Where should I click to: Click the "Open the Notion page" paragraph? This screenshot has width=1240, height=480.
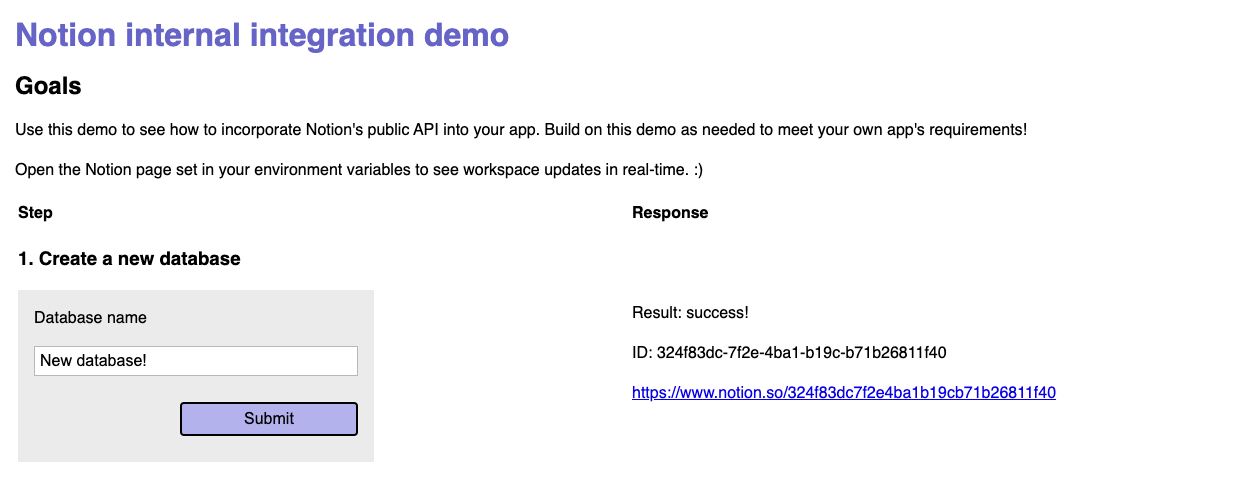[x=359, y=170]
